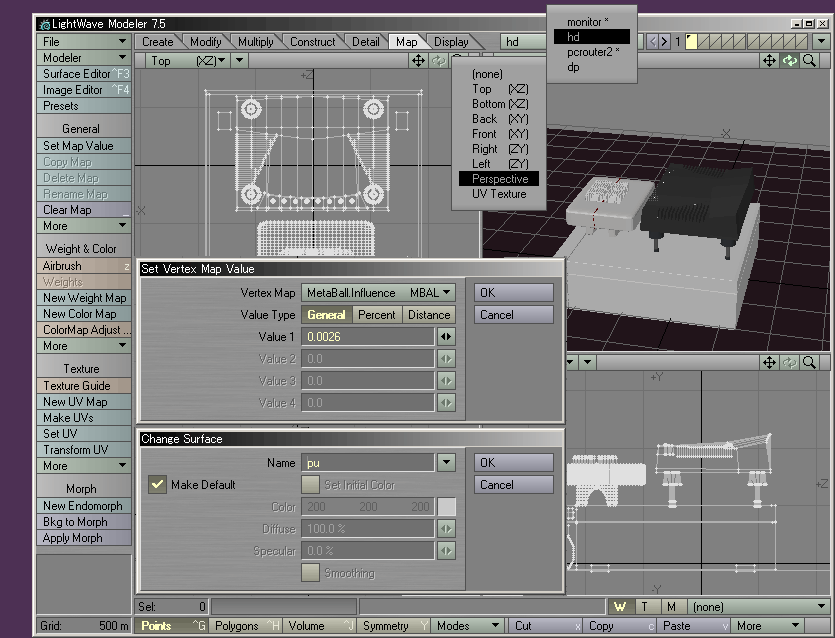Image resolution: width=835 pixels, height=638 pixels.
Task: Click the Zoom icon on the bottom-right viewport
Action: [810, 362]
